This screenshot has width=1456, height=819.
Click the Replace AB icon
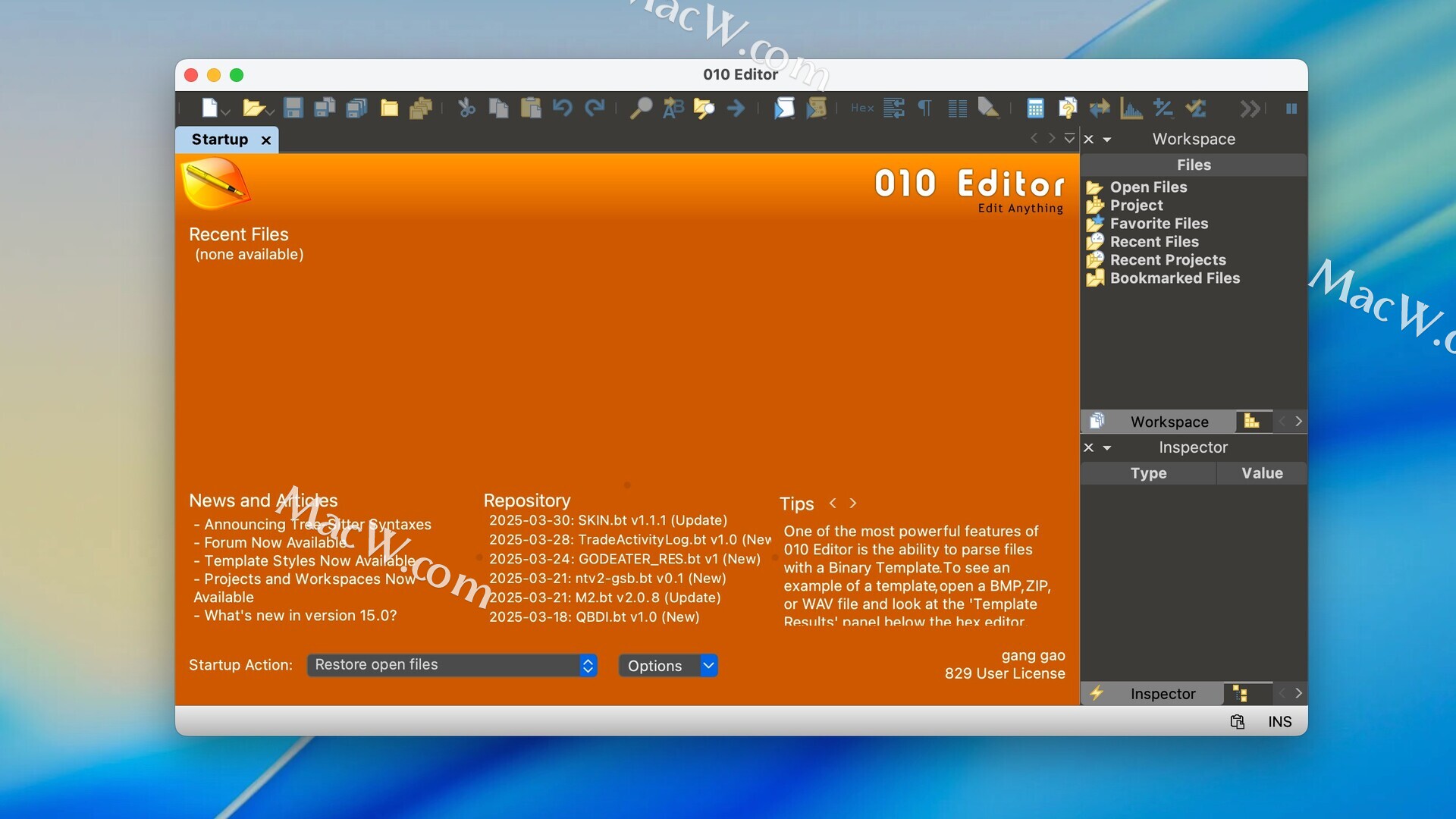tap(673, 108)
